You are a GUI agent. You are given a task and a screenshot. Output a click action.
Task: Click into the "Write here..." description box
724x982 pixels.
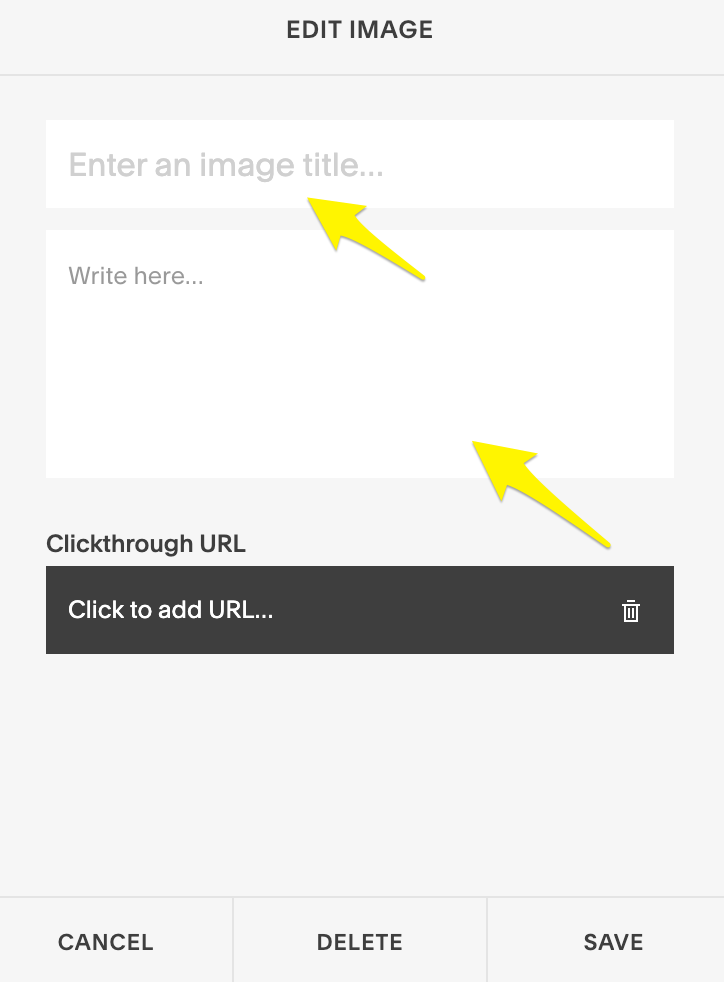pos(359,354)
